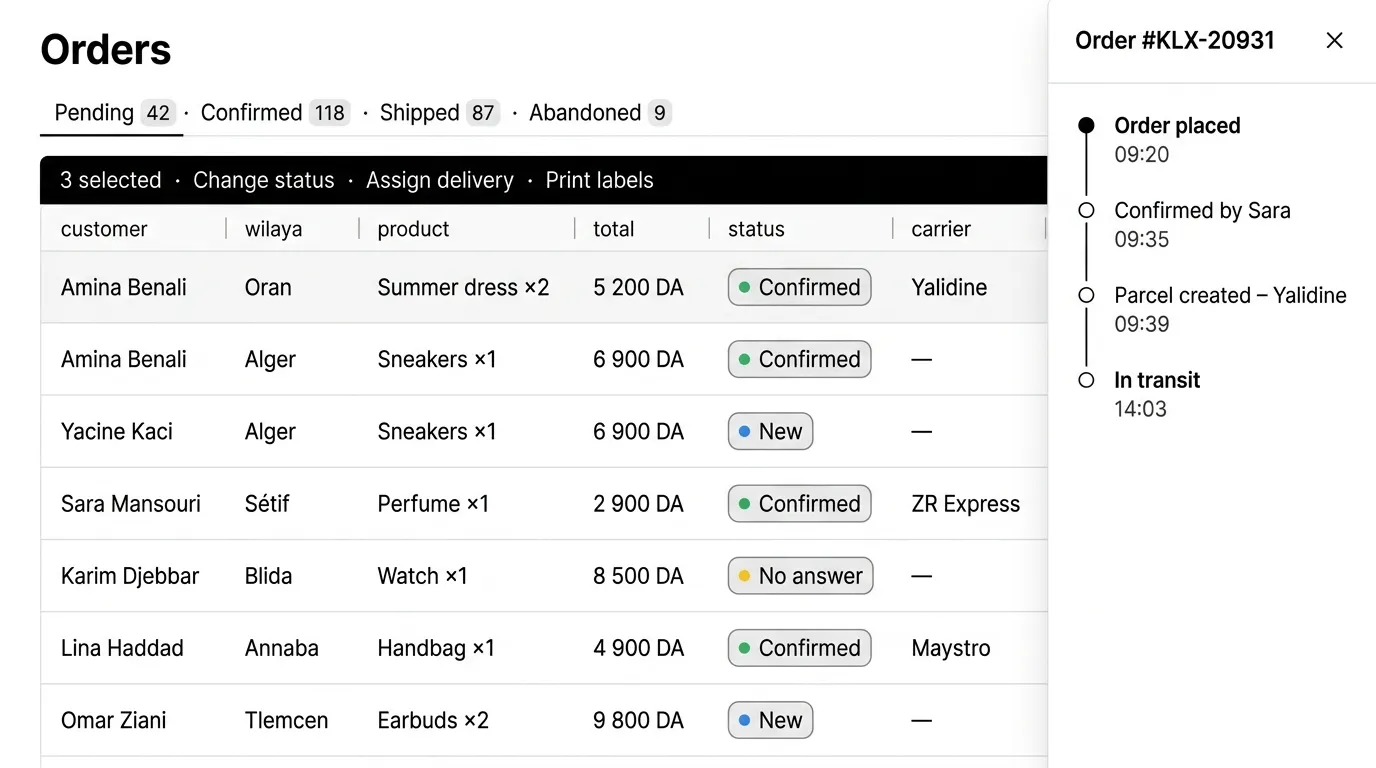Click the customer name Lina Haddad
This screenshot has height=768, width=1376.
pyautogui.click(x=122, y=648)
